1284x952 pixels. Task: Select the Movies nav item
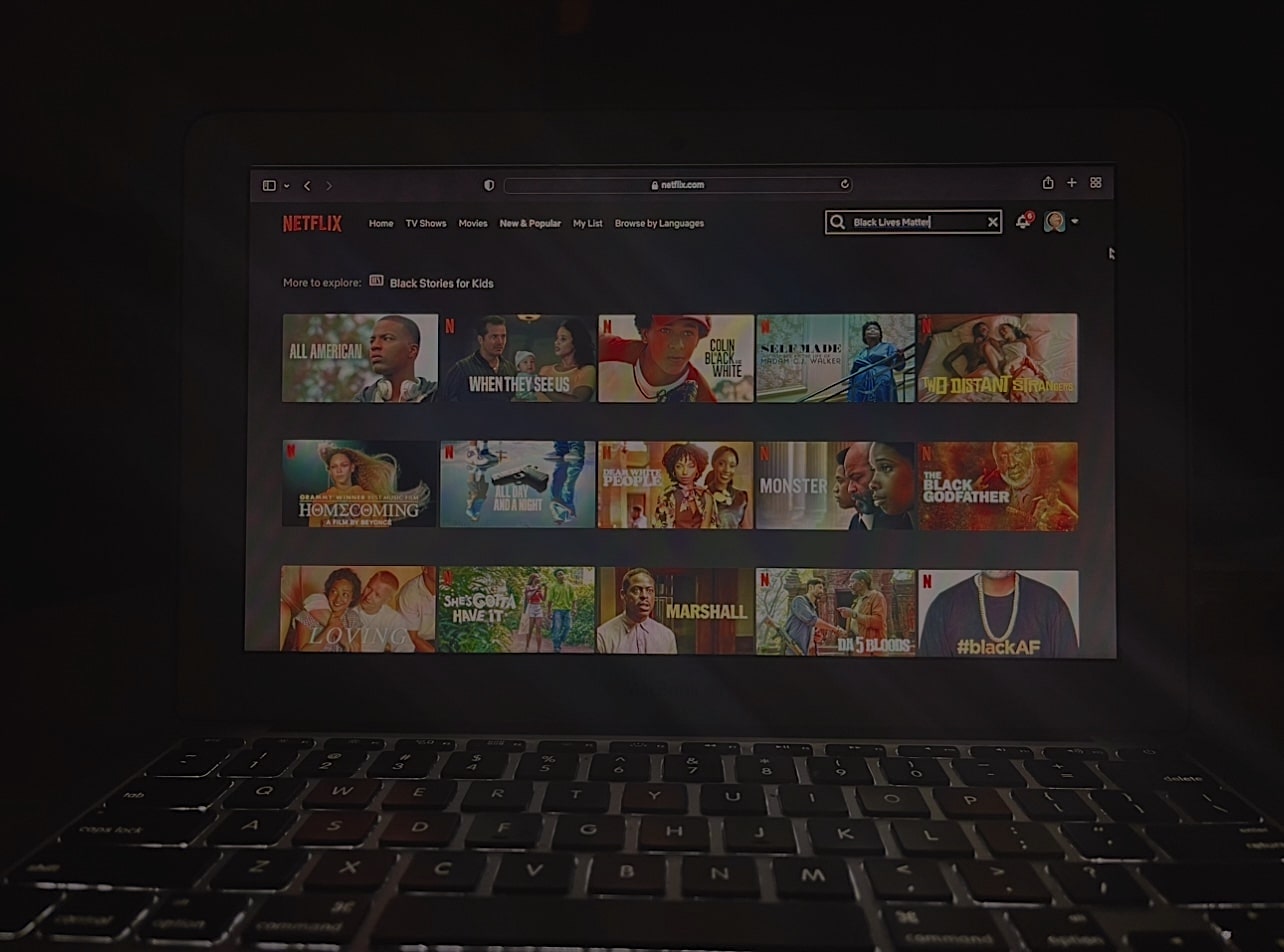(472, 223)
